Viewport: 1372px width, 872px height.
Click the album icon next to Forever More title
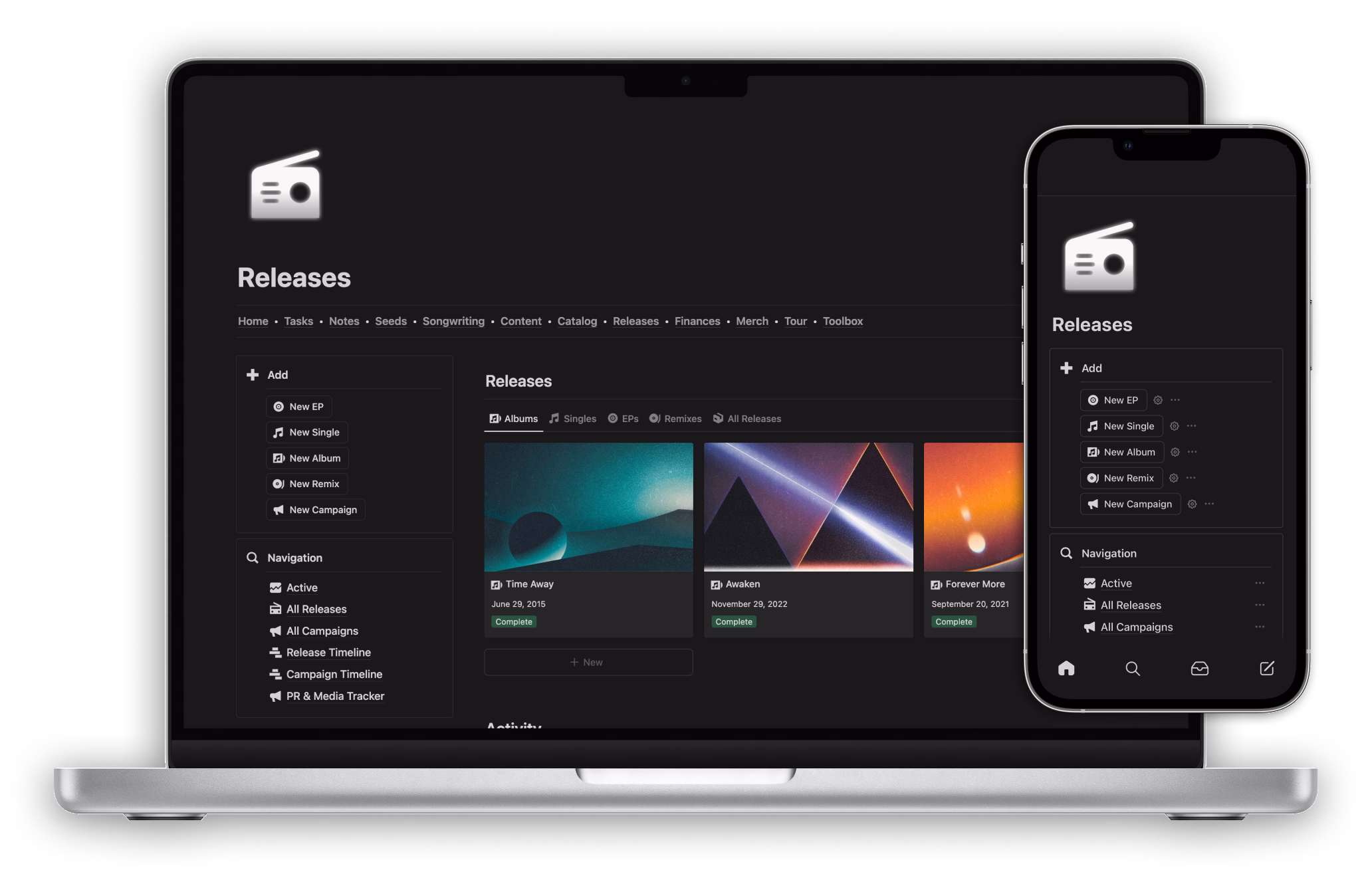[x=937, y=585]
